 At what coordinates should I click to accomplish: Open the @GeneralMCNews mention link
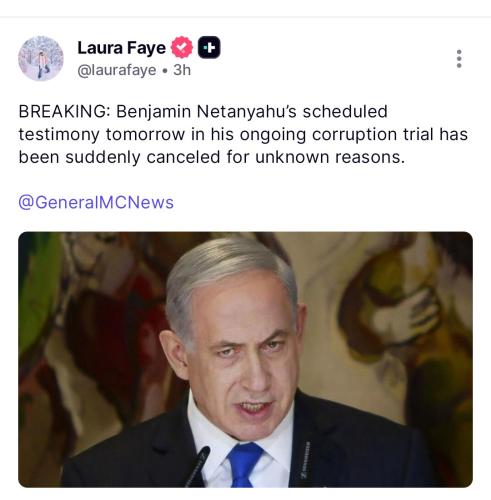[96, 202]
